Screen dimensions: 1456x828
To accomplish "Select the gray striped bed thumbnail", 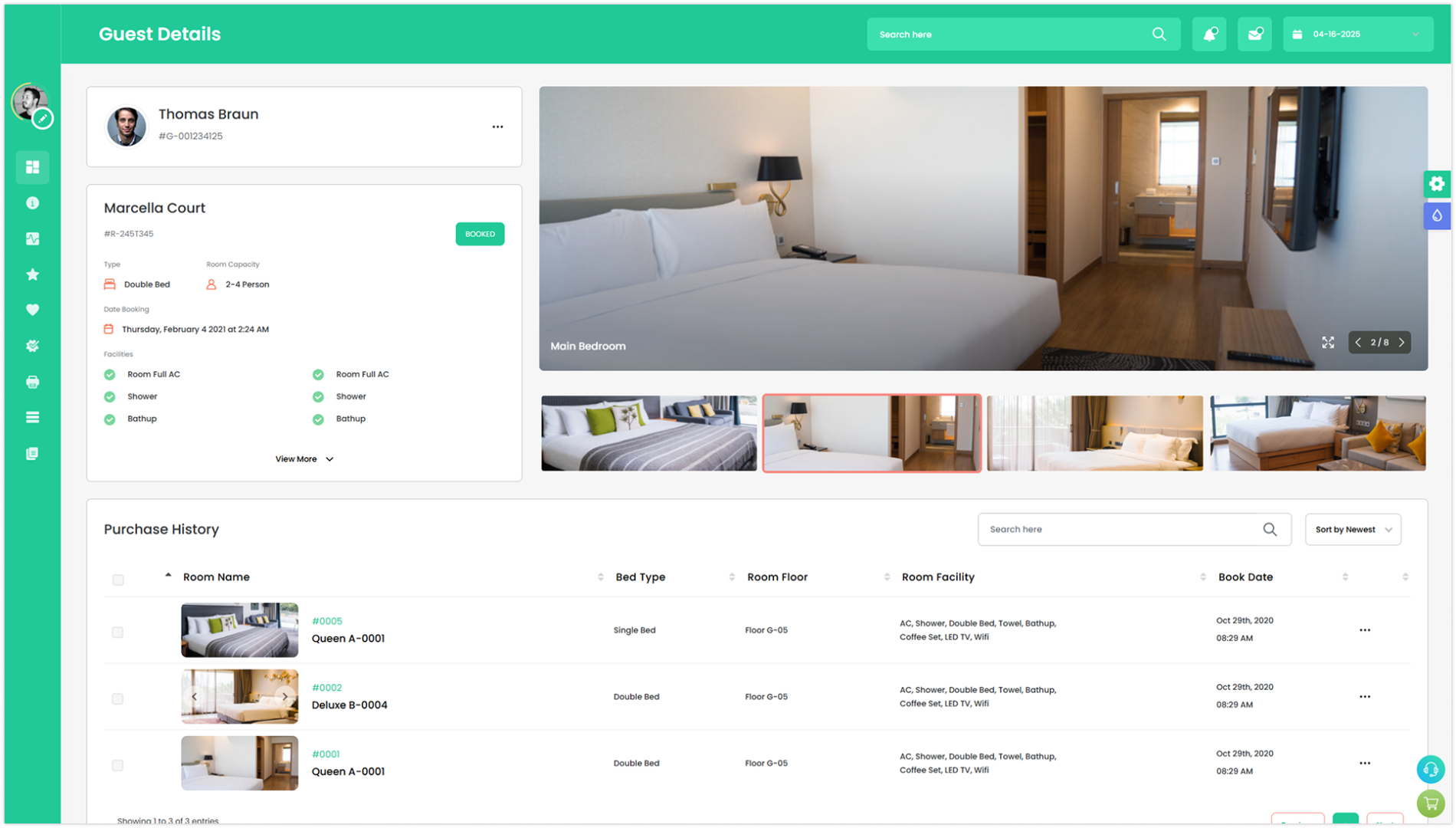I will click(x=649, y=434).
